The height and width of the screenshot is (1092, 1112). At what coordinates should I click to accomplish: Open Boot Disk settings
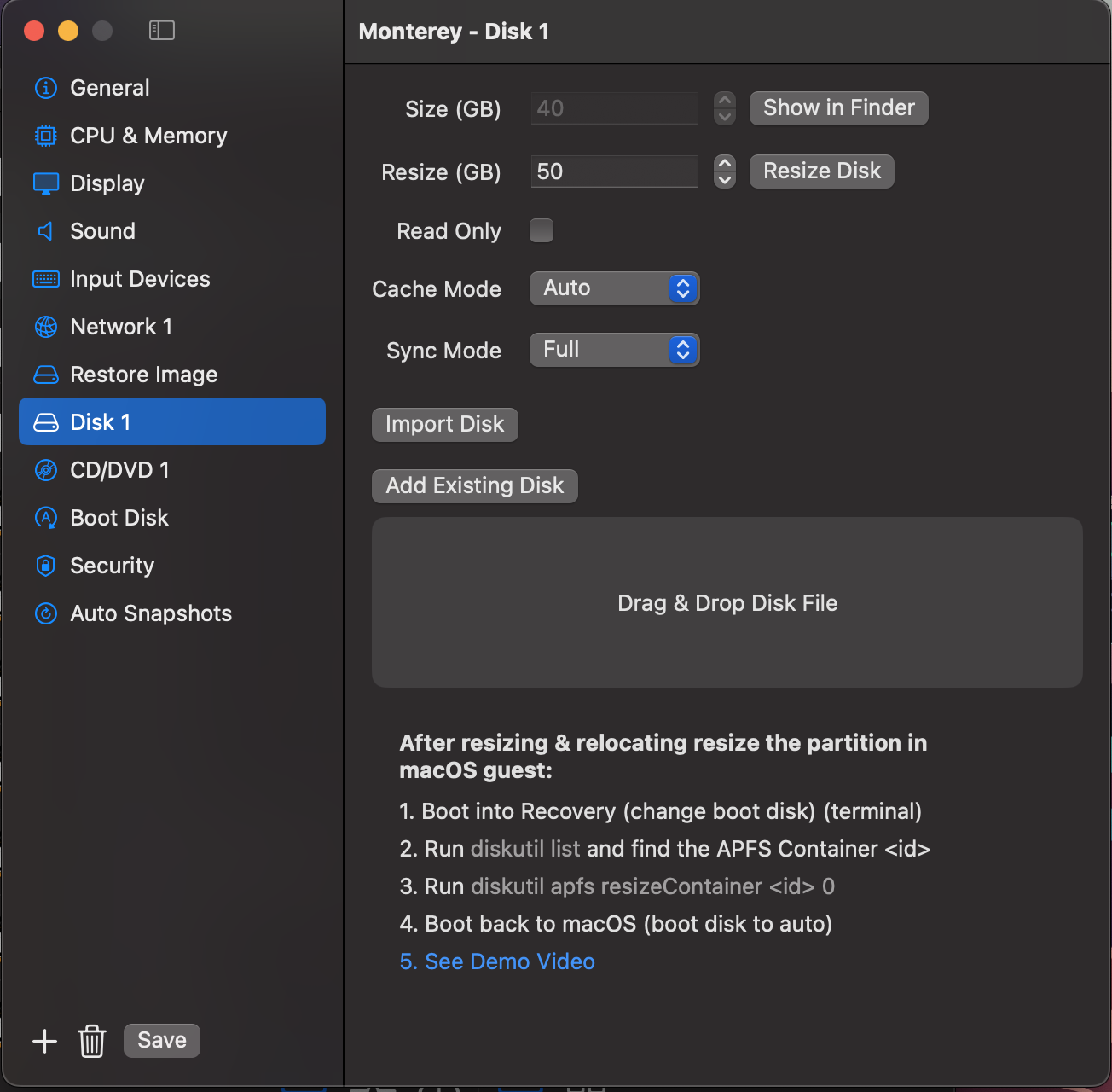click(x=172, y=518)
